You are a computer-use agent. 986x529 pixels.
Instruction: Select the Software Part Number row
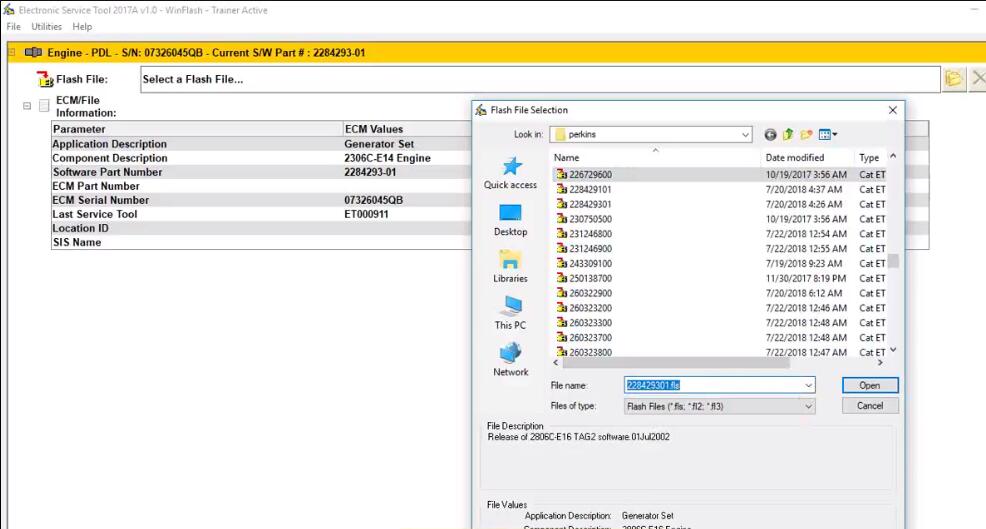[x=261, y=172]
